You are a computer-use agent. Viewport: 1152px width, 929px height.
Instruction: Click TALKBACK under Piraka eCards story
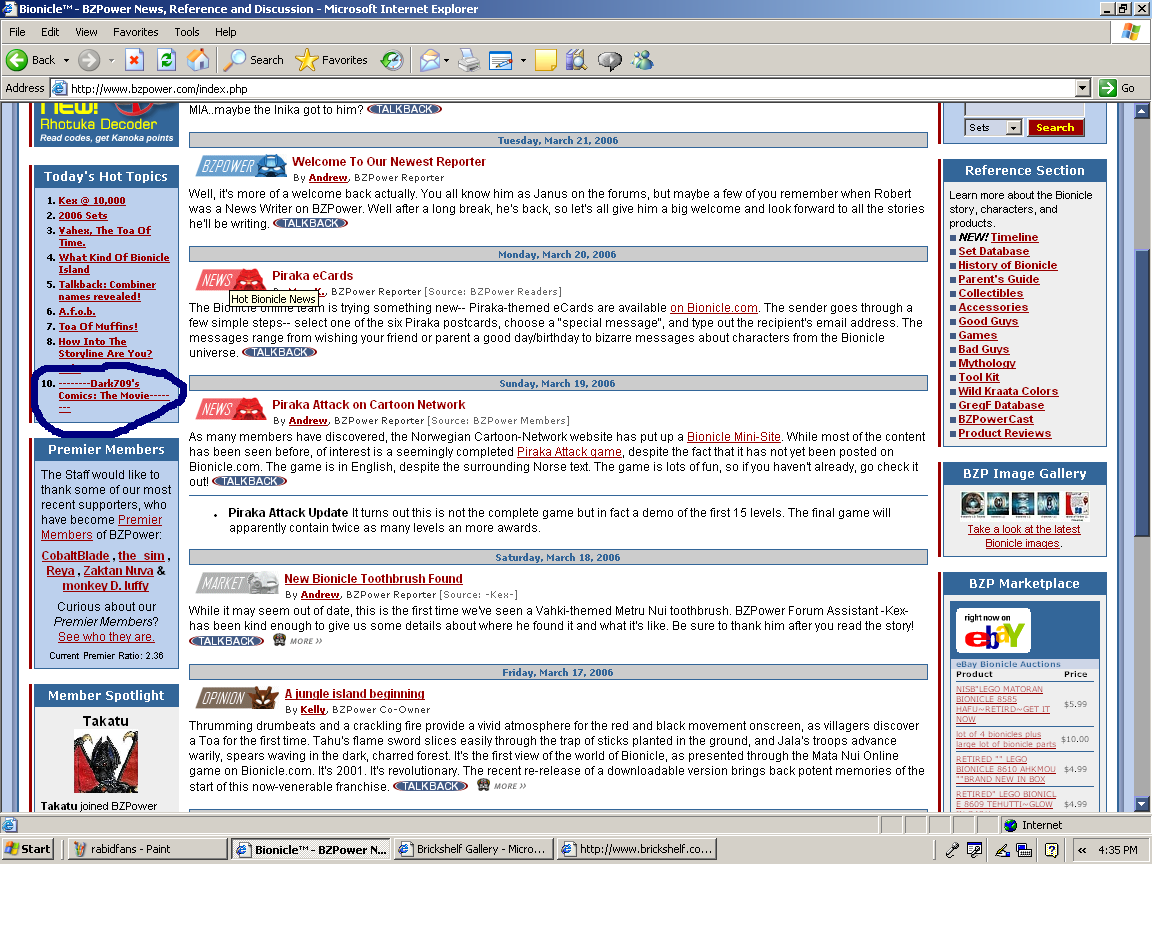279,352
